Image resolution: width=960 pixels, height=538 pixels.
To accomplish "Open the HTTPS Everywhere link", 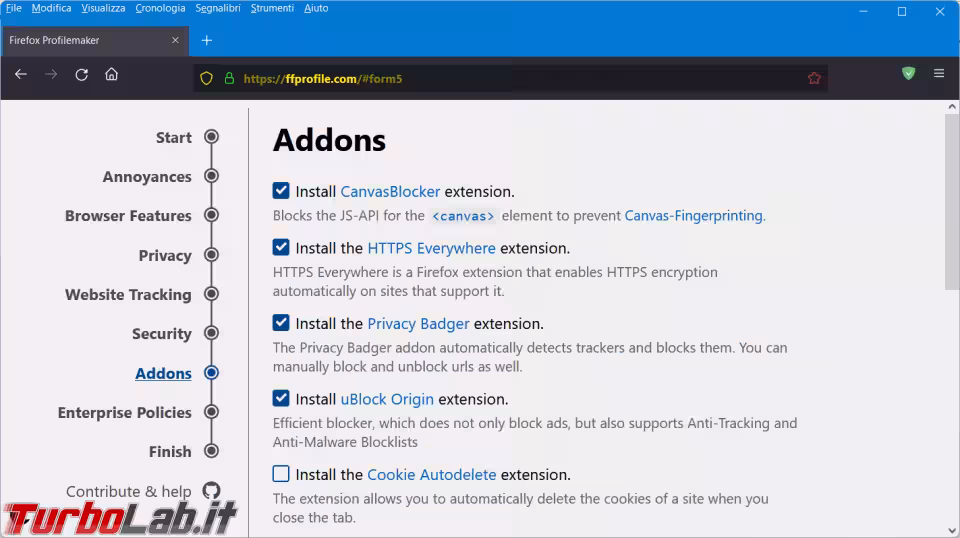I will click(431, 248).
